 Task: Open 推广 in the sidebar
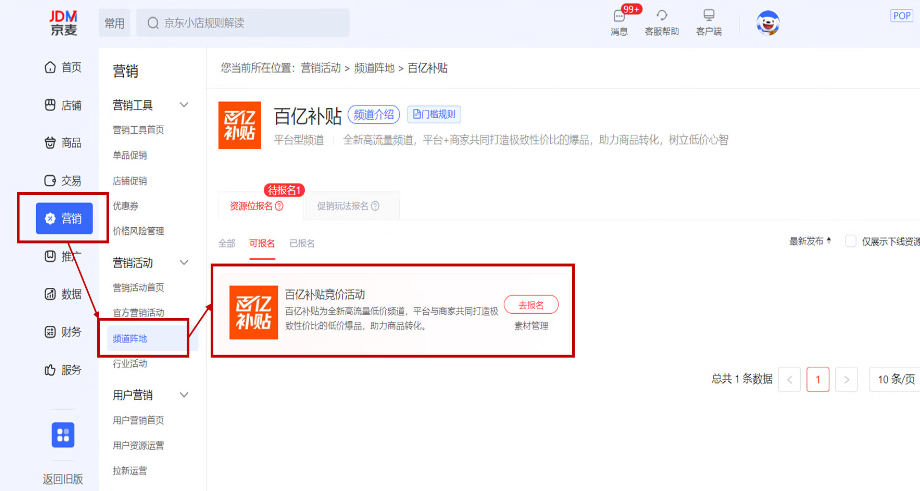pyautogui.click(x=63, y=256)
